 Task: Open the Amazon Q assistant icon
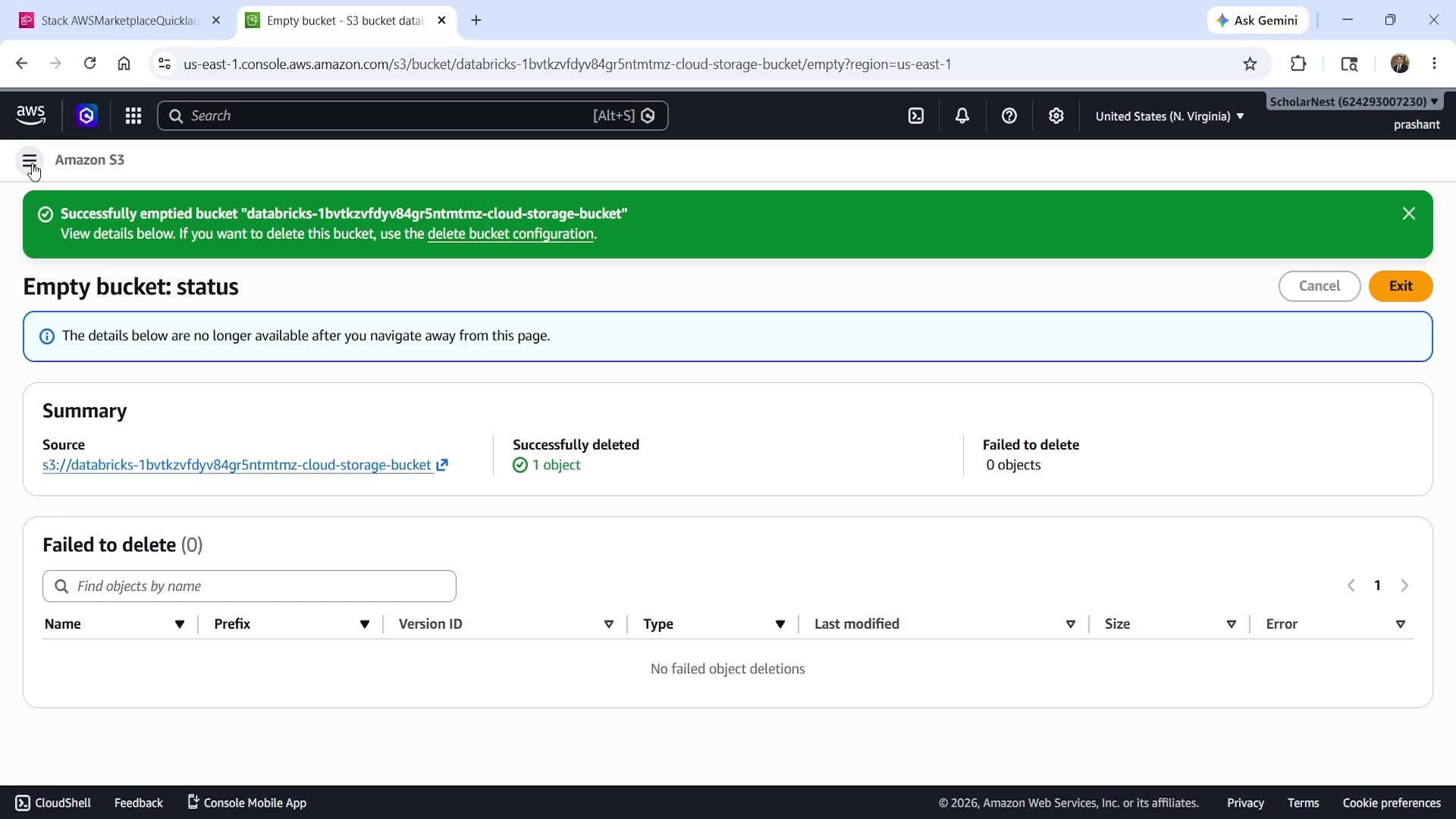click(x=86, y=116)
